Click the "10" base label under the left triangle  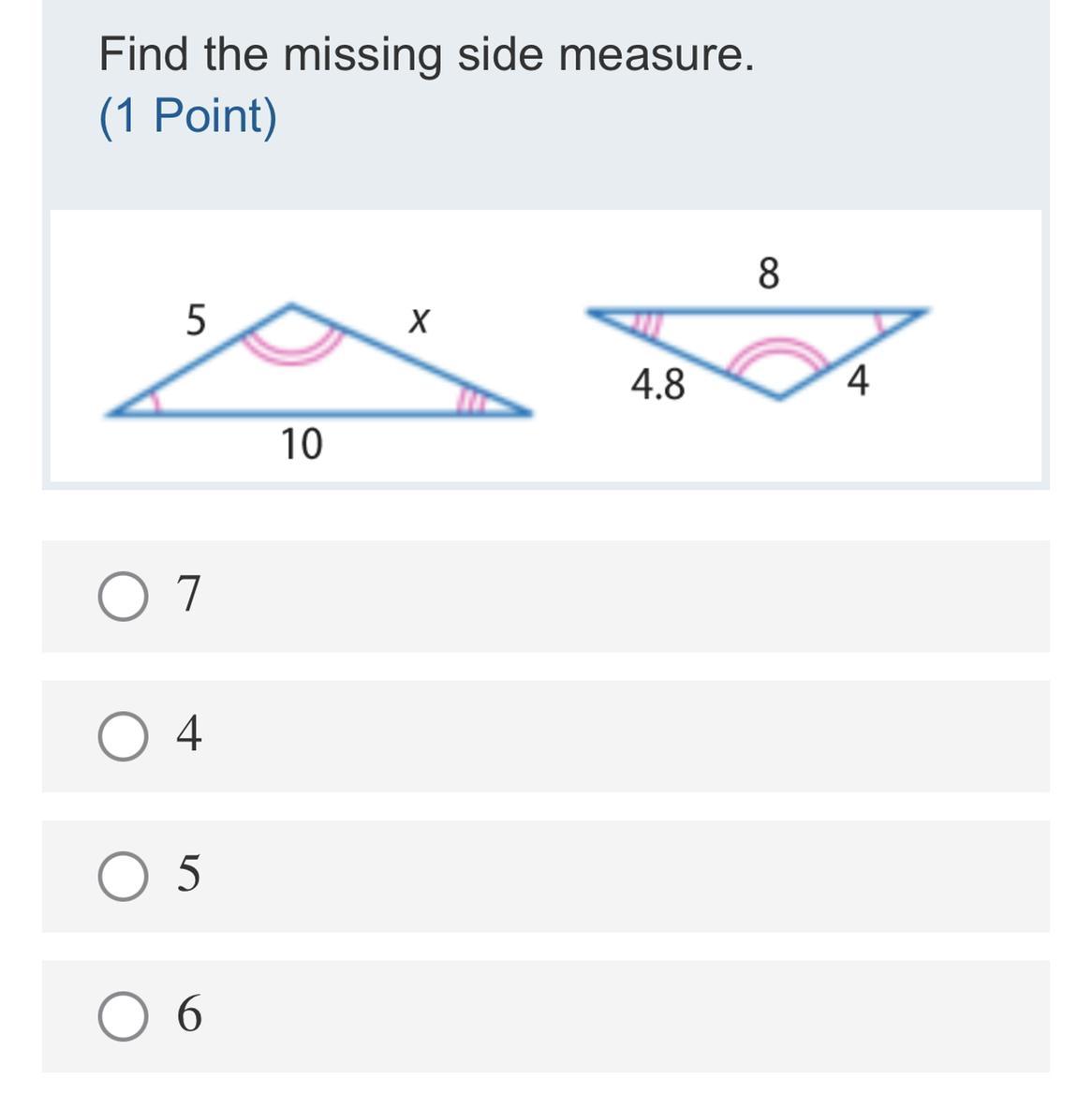point(302,444)
